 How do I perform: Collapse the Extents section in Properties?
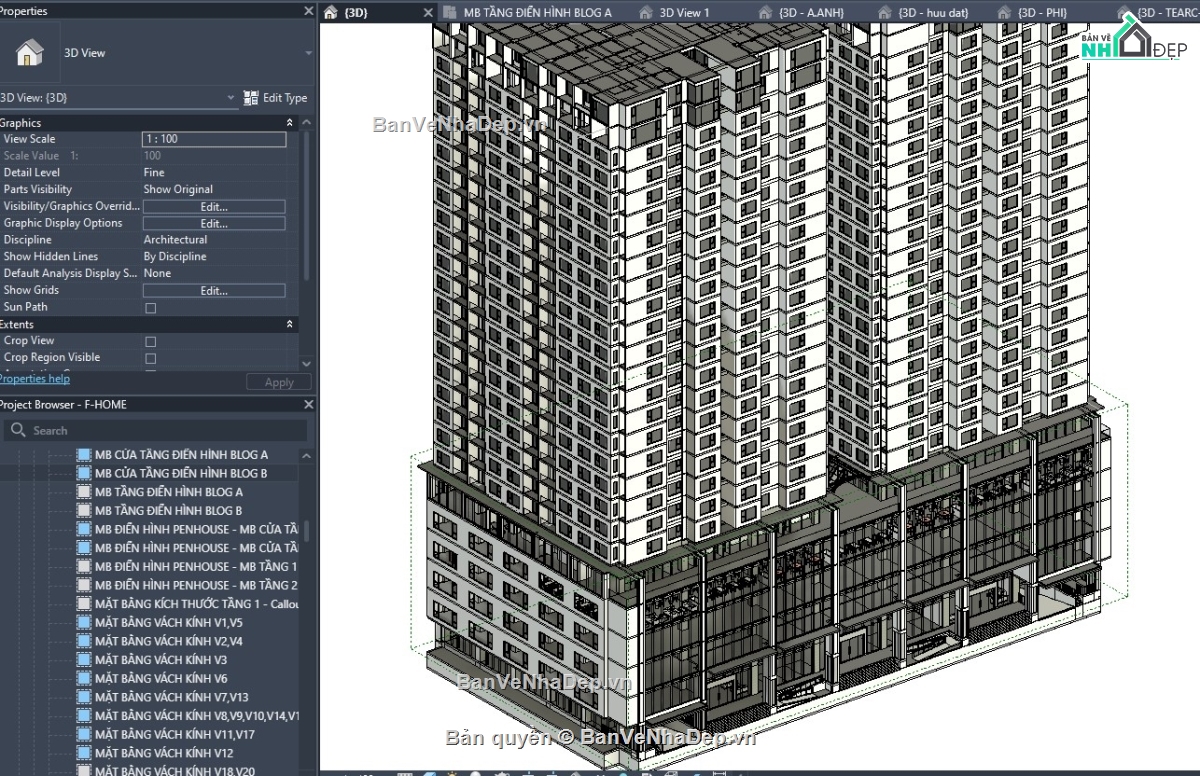pyautogui.click(x=290, y=323)
